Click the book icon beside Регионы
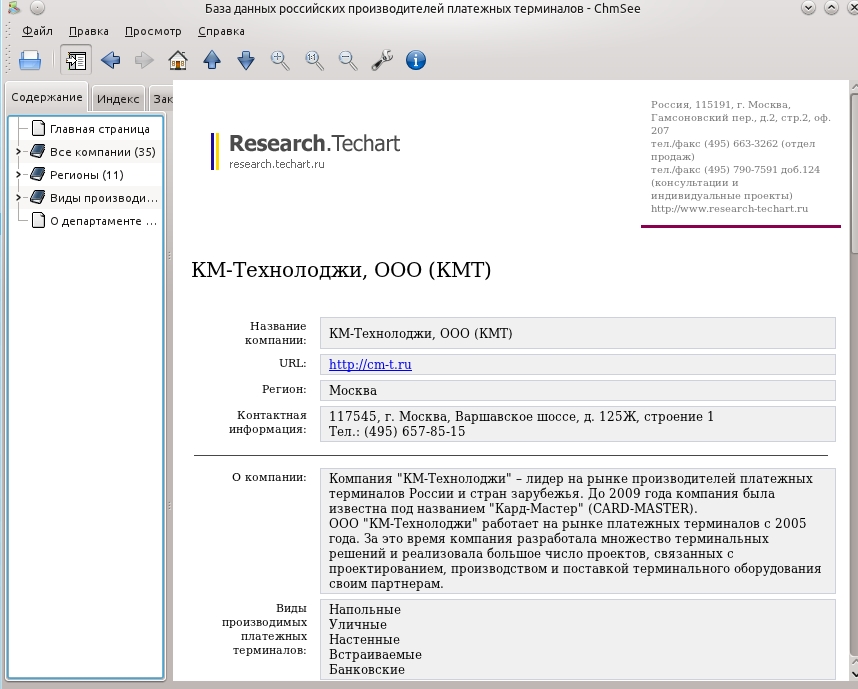Screen dimensions: 858x689 tap(37, 174)
